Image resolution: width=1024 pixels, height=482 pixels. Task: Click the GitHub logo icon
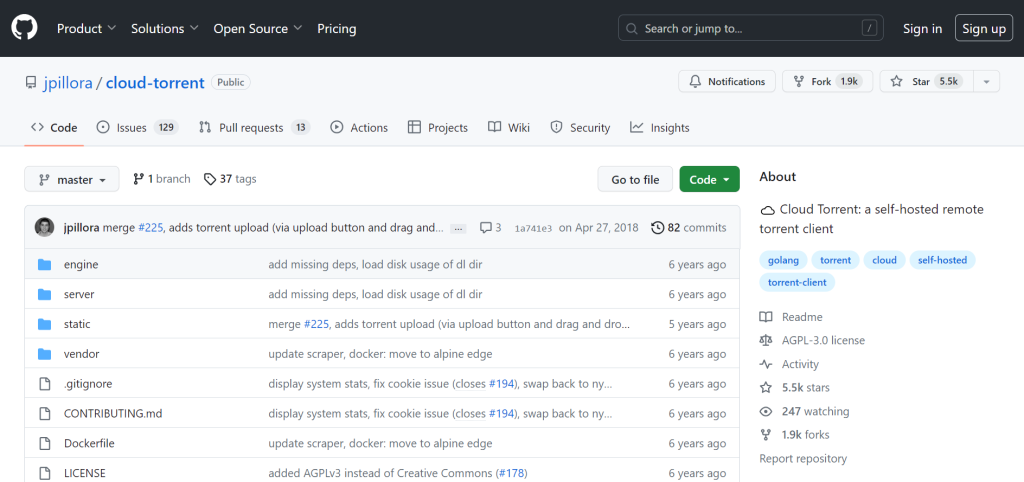click(x=24, y=29)
